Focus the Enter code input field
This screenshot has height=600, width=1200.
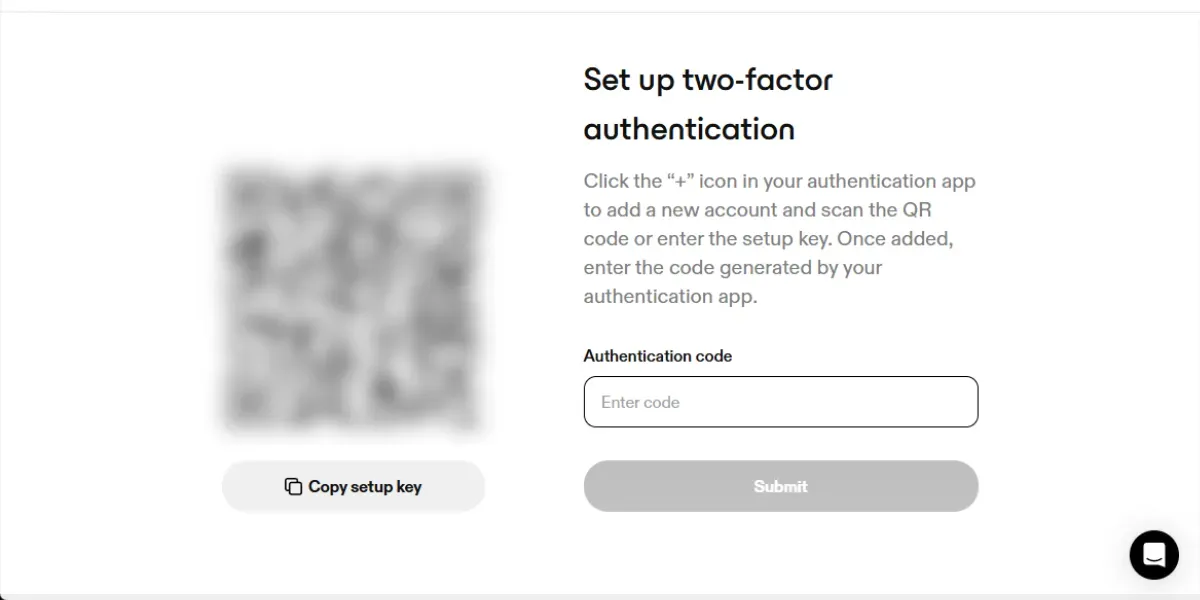(x=781, y=402)
